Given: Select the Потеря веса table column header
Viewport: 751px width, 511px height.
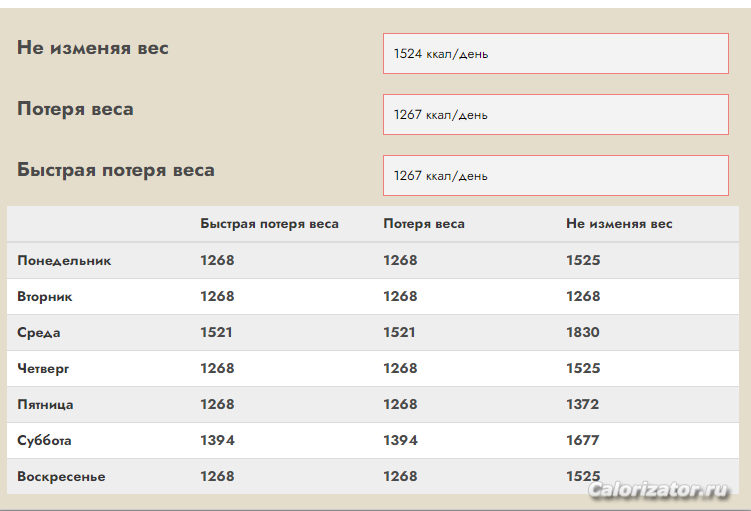Looking at the screenshot, I should tap(423, 224).
